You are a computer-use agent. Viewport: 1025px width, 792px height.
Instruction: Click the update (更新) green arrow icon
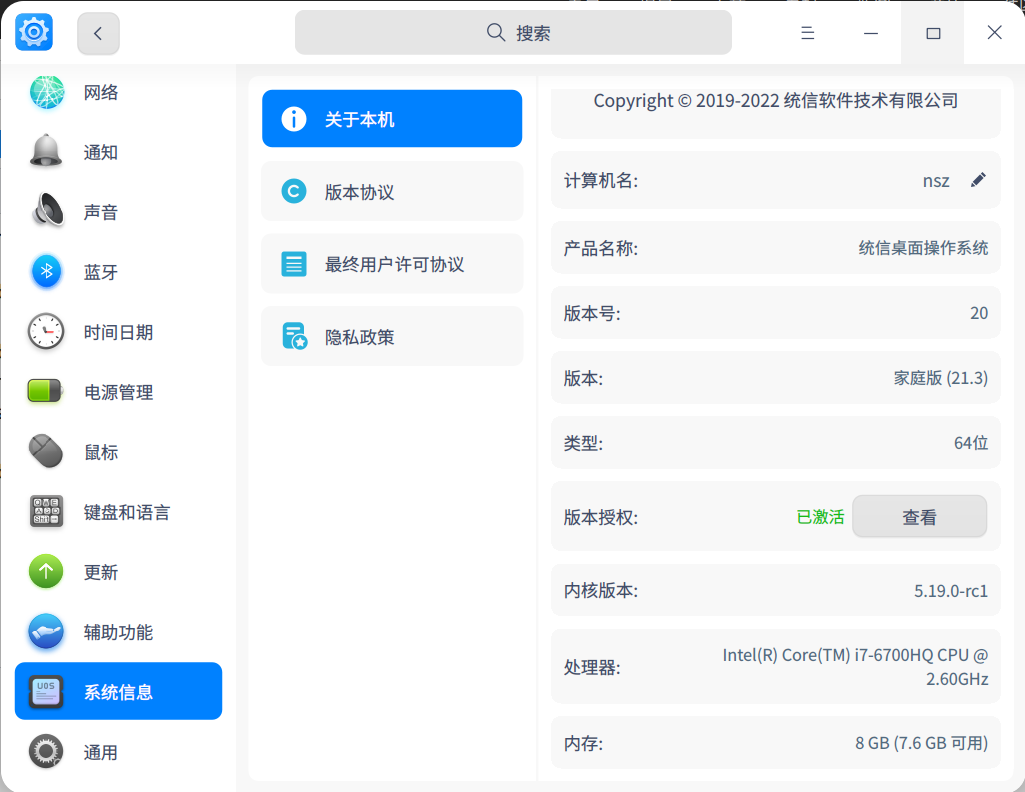tap(46, 572)
